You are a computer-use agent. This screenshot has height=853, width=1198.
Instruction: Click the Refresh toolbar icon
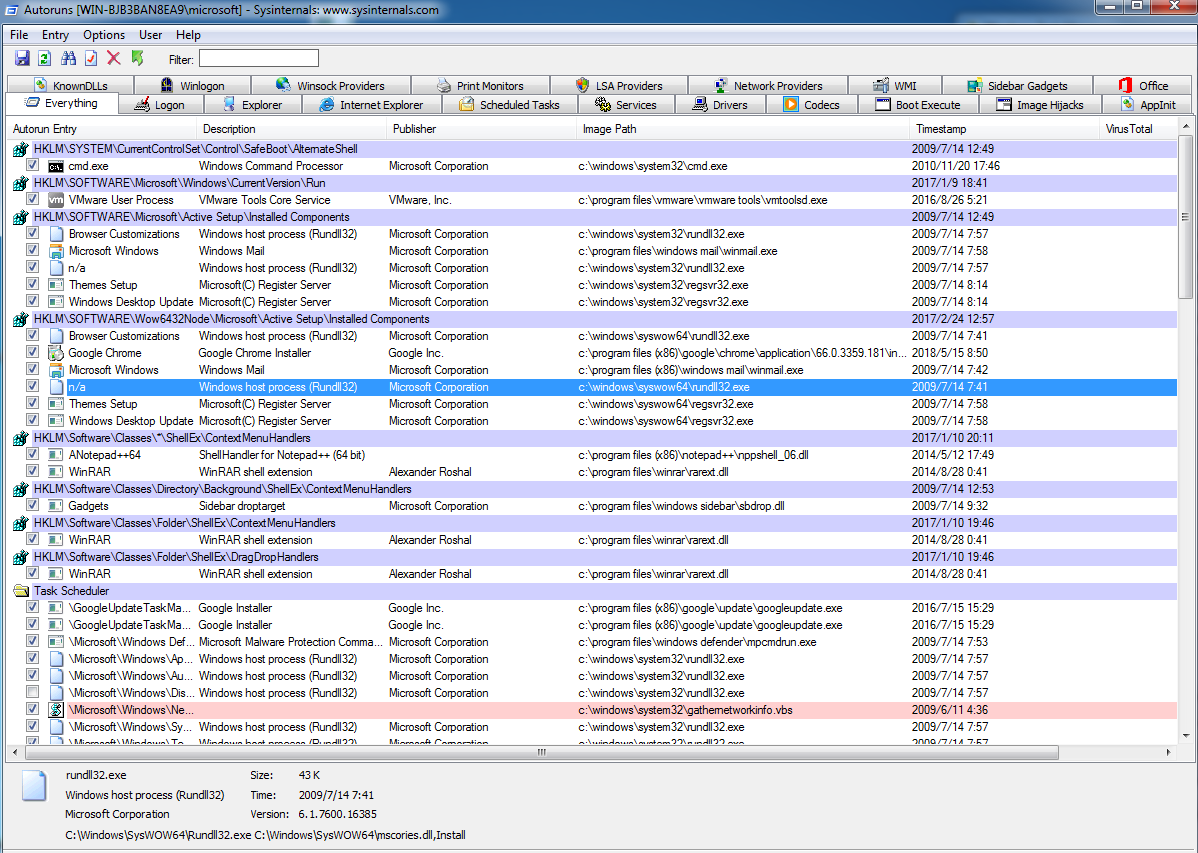coord(45,59)
